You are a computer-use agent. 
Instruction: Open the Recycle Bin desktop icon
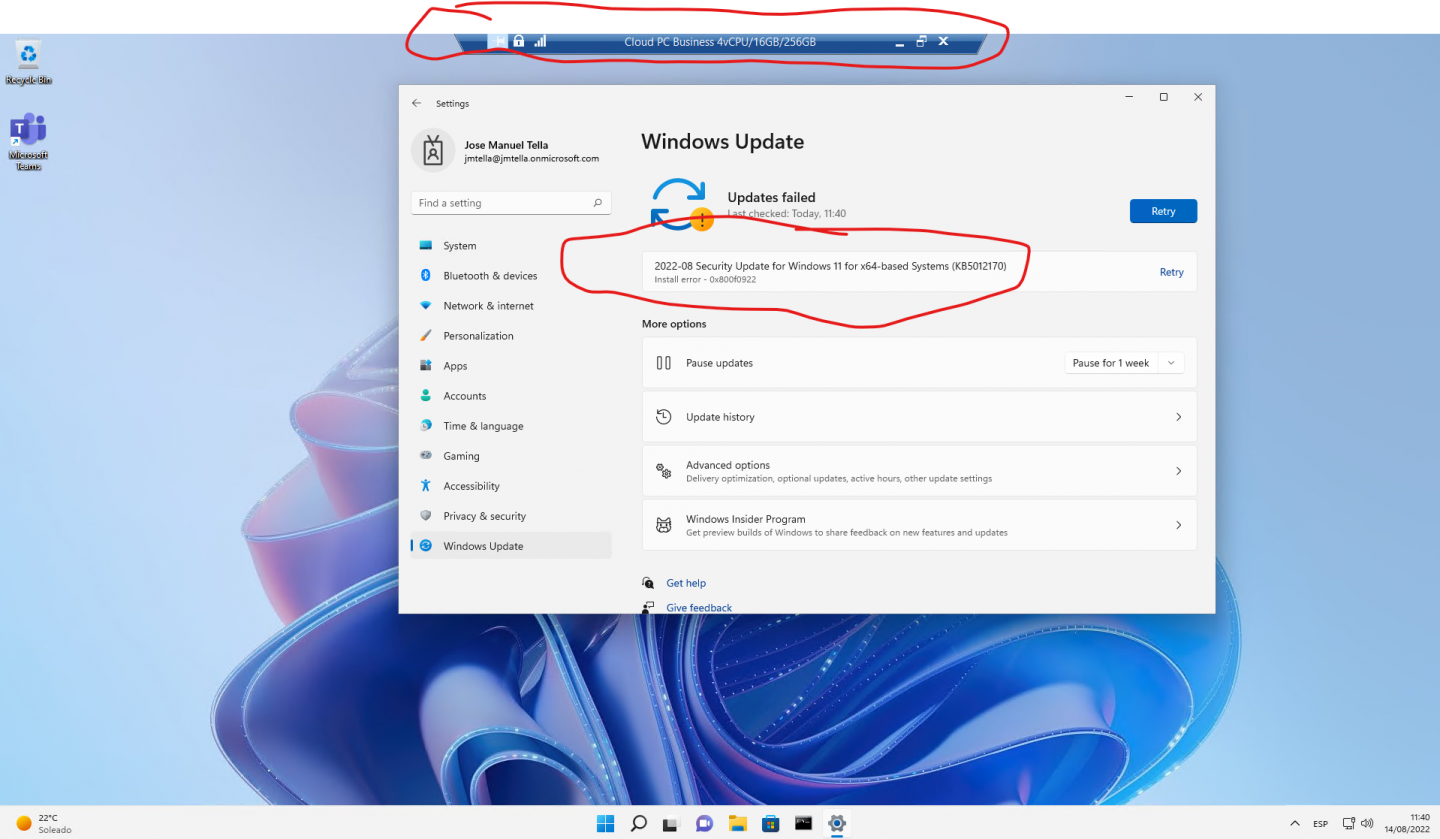[x=28, y=62]
